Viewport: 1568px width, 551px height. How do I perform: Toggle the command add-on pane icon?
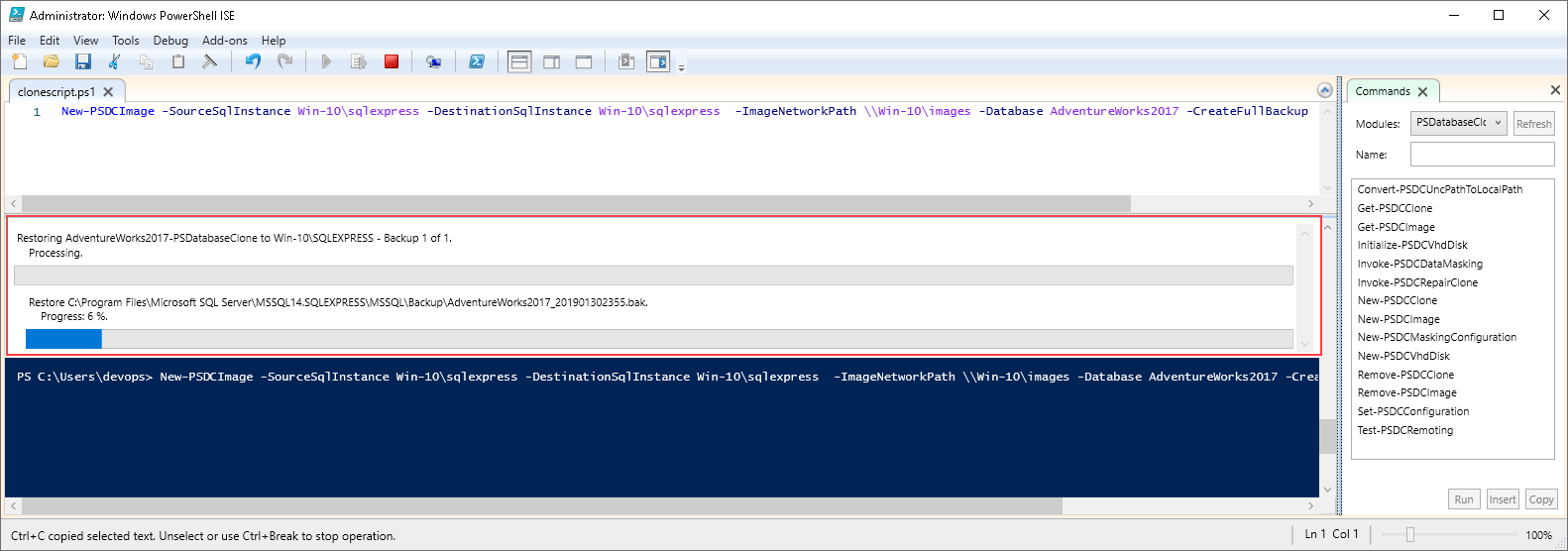click(x=658, y=61)
